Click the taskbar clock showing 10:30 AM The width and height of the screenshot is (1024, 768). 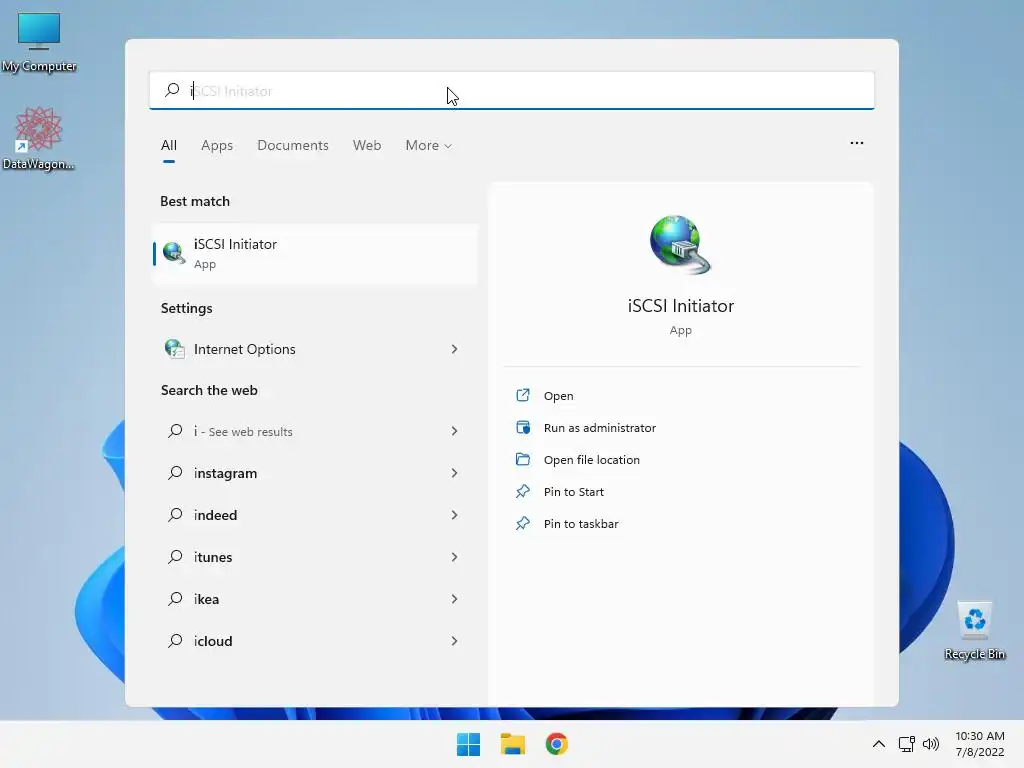pos(980,744)
